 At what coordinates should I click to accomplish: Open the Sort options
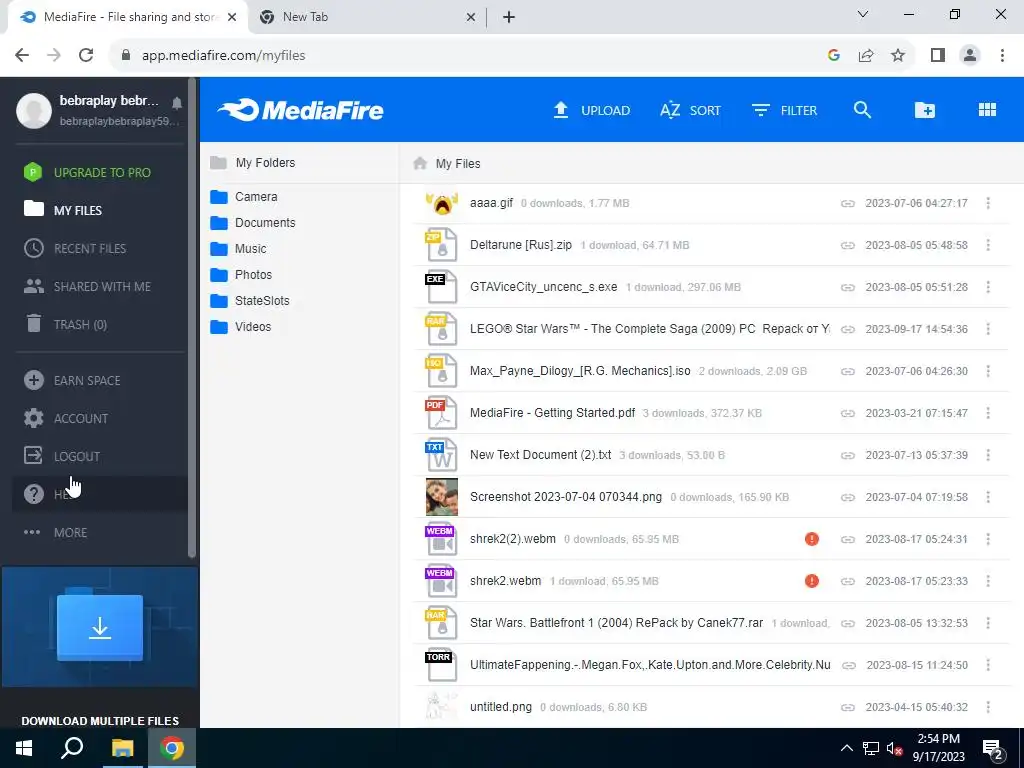pos(690,110)
